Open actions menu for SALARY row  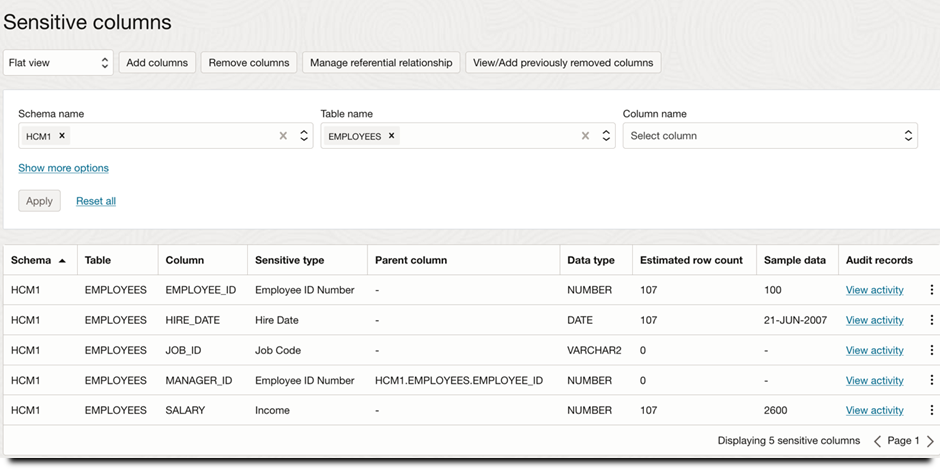coord(931,410)
